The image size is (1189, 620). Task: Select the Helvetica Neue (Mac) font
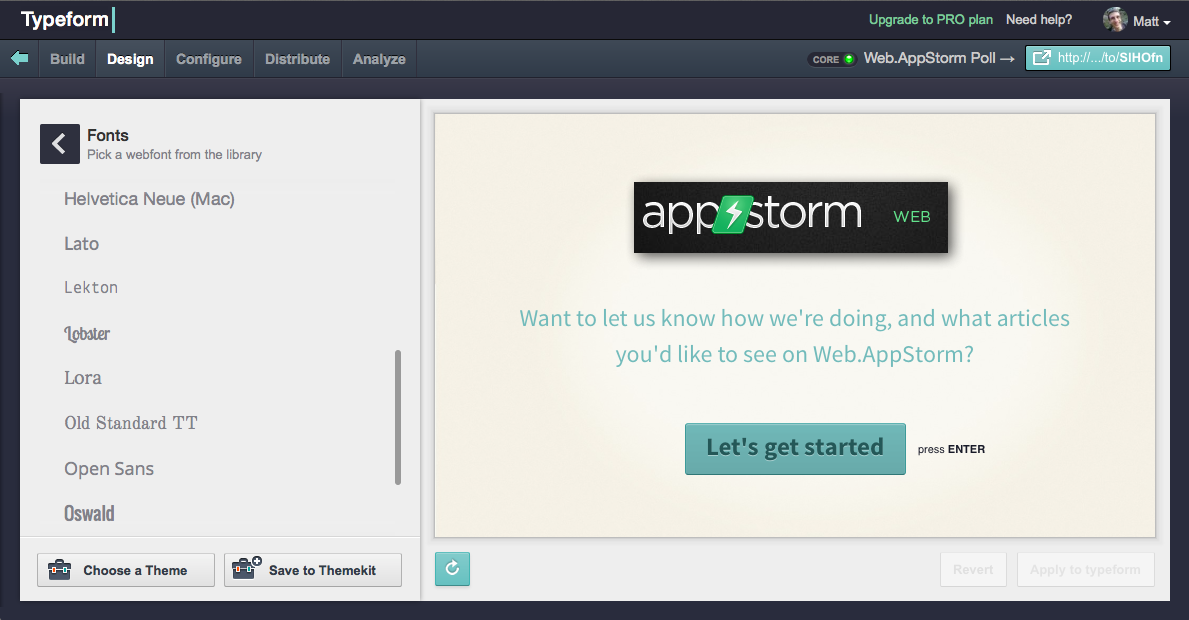[149, 199]
